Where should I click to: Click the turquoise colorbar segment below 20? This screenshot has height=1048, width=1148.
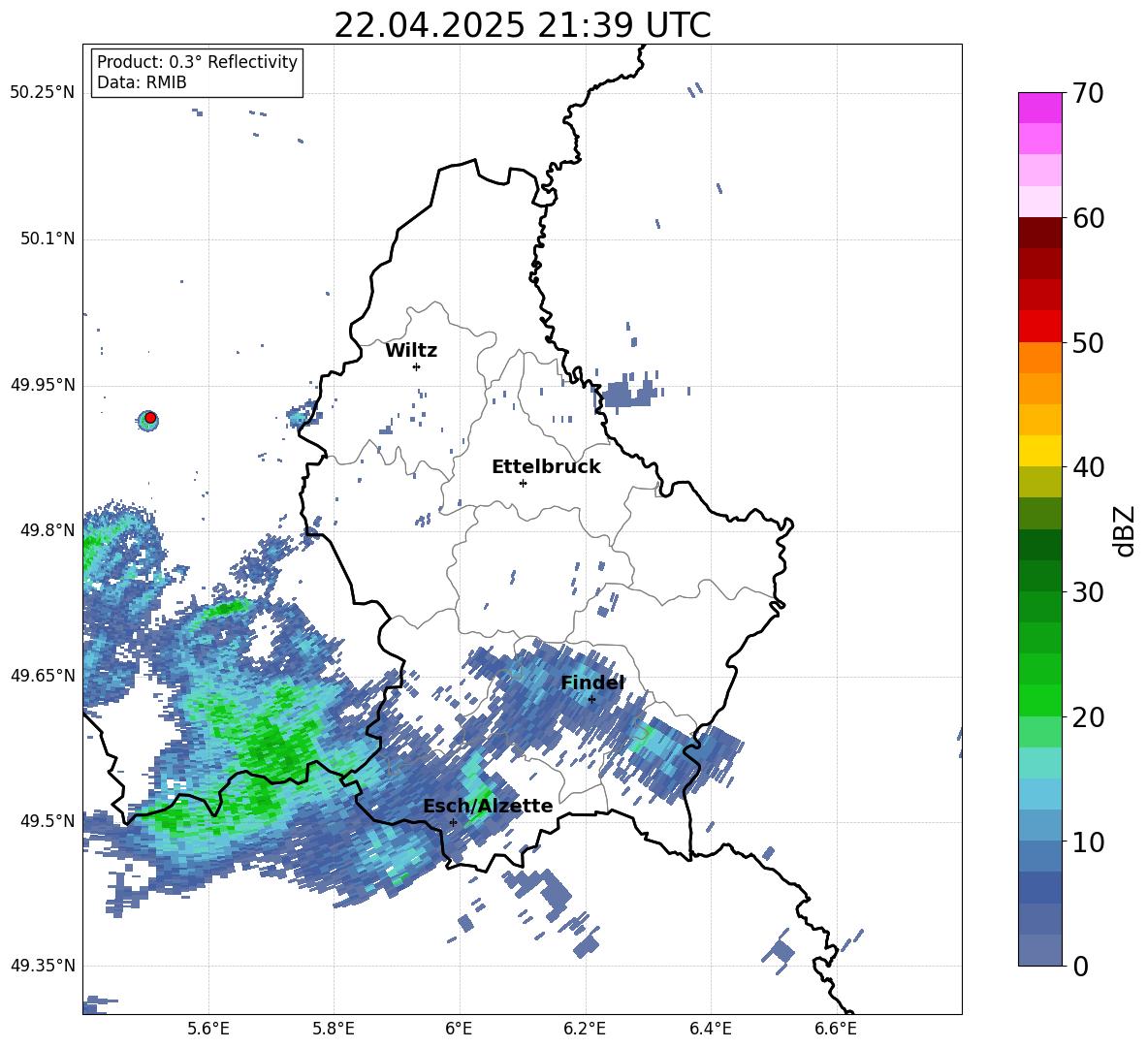1039,763
